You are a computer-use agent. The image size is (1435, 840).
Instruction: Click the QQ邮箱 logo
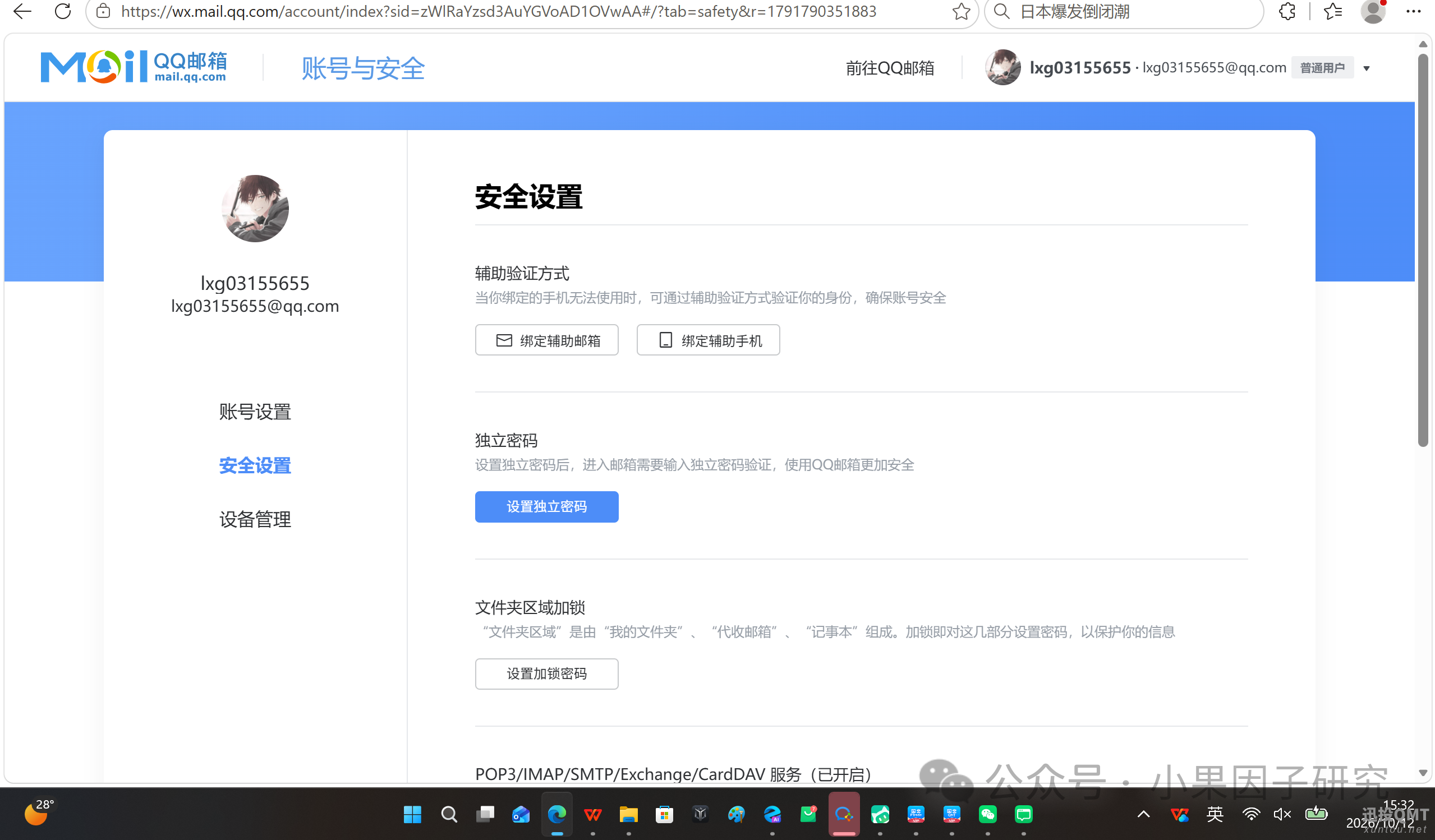coord(134,67)
